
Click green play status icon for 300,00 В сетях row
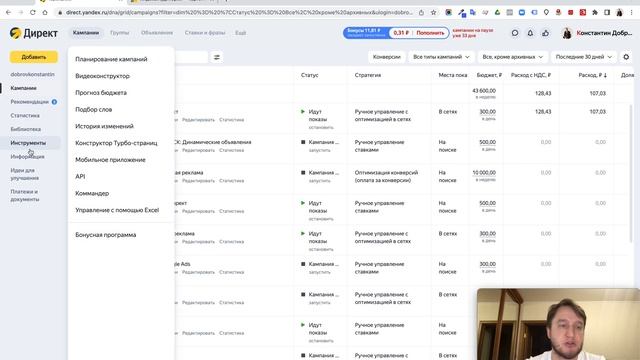click(x=303, y=111)
